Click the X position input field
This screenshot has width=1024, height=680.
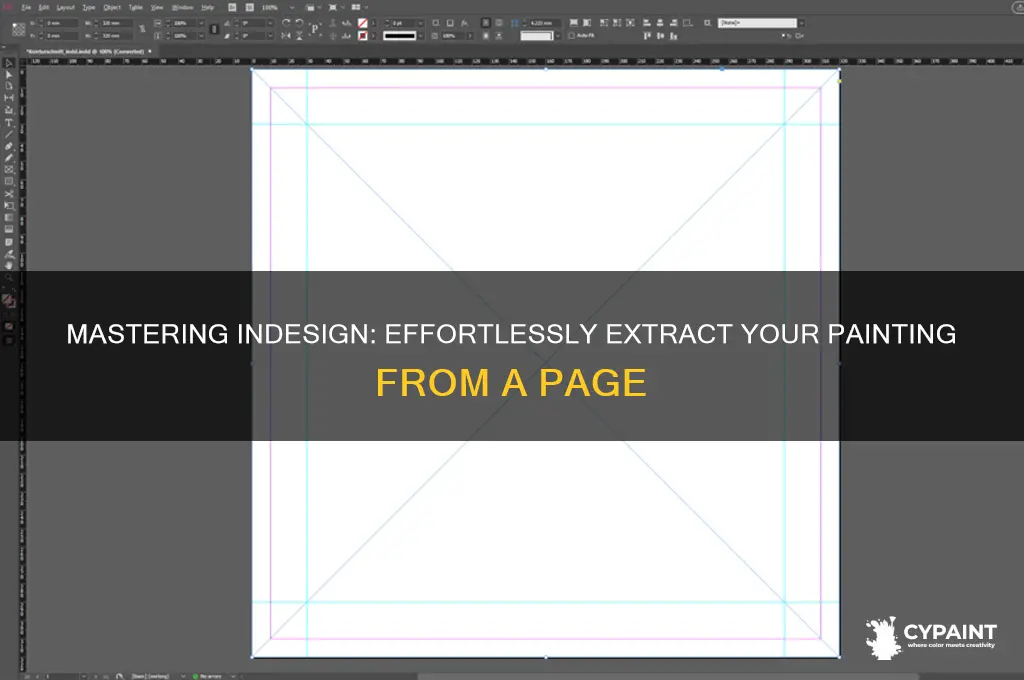click(61, 23)
